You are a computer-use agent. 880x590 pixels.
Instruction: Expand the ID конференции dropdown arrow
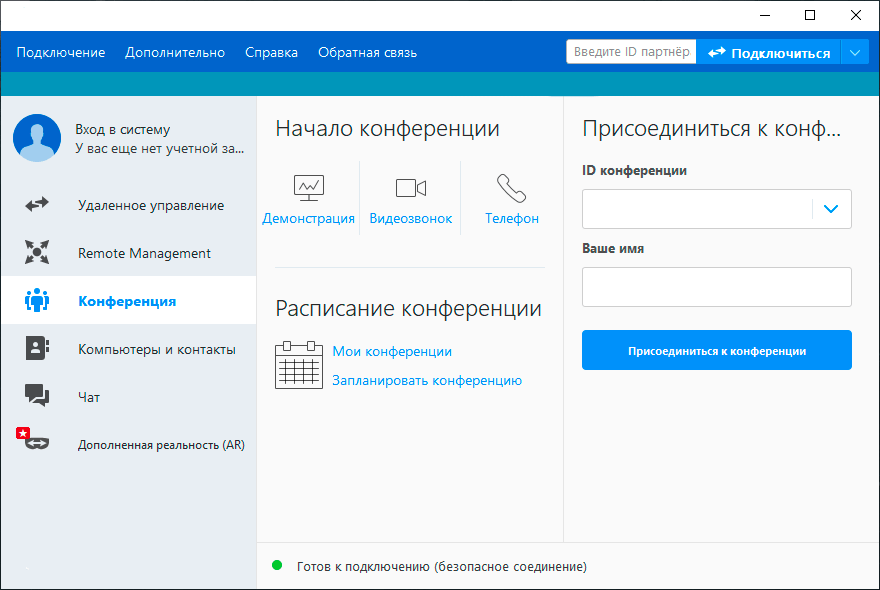pyautogui.click(x=831, y=209)
